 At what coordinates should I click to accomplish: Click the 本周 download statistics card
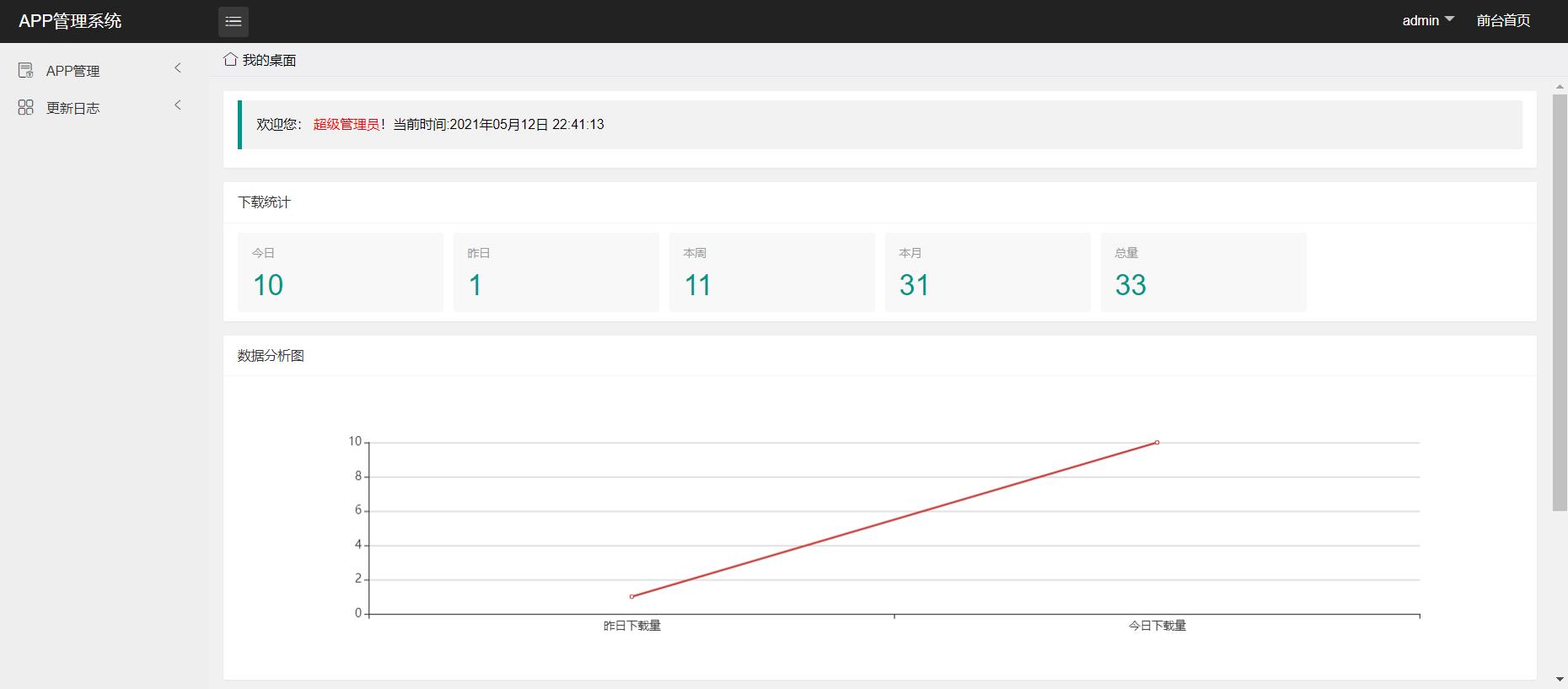pyautogui.click(x=771, y=272)
